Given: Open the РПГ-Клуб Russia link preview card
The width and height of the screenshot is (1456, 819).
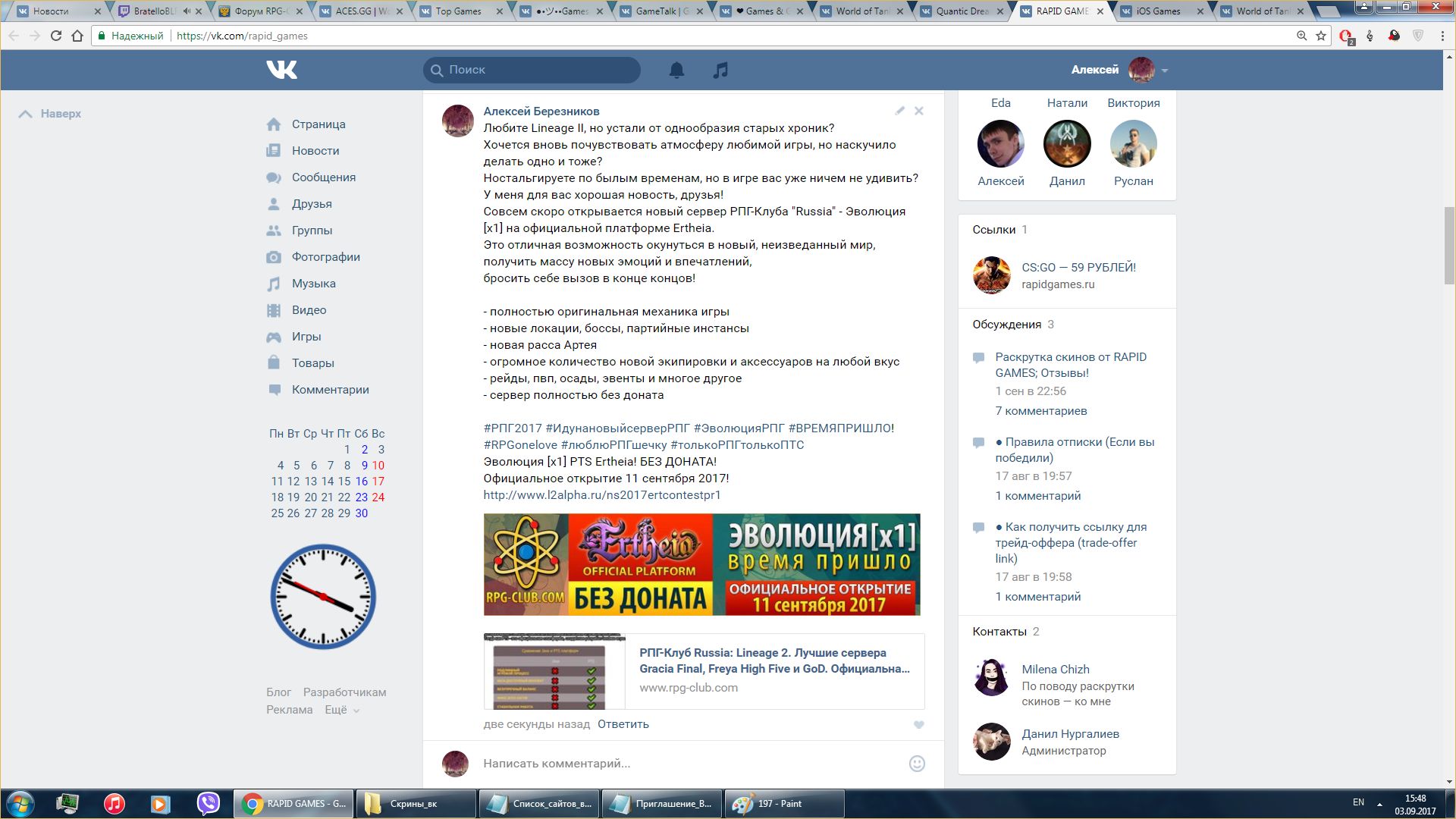Looking at the screenshot, I should tap(704, 671).
